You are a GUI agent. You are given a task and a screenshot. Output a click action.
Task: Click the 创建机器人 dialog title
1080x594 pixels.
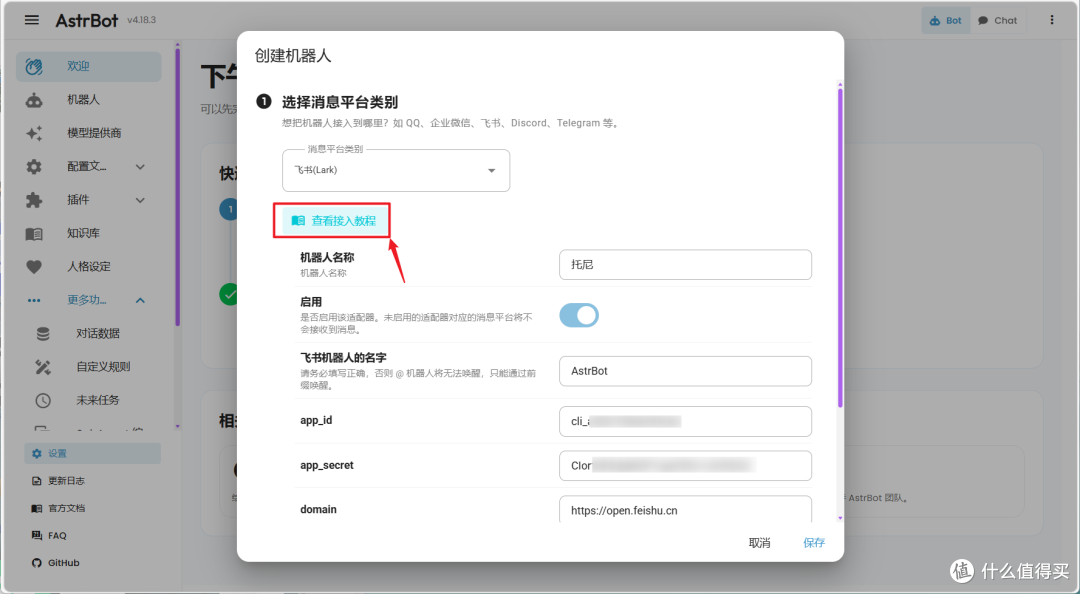(x=293, y=56)
